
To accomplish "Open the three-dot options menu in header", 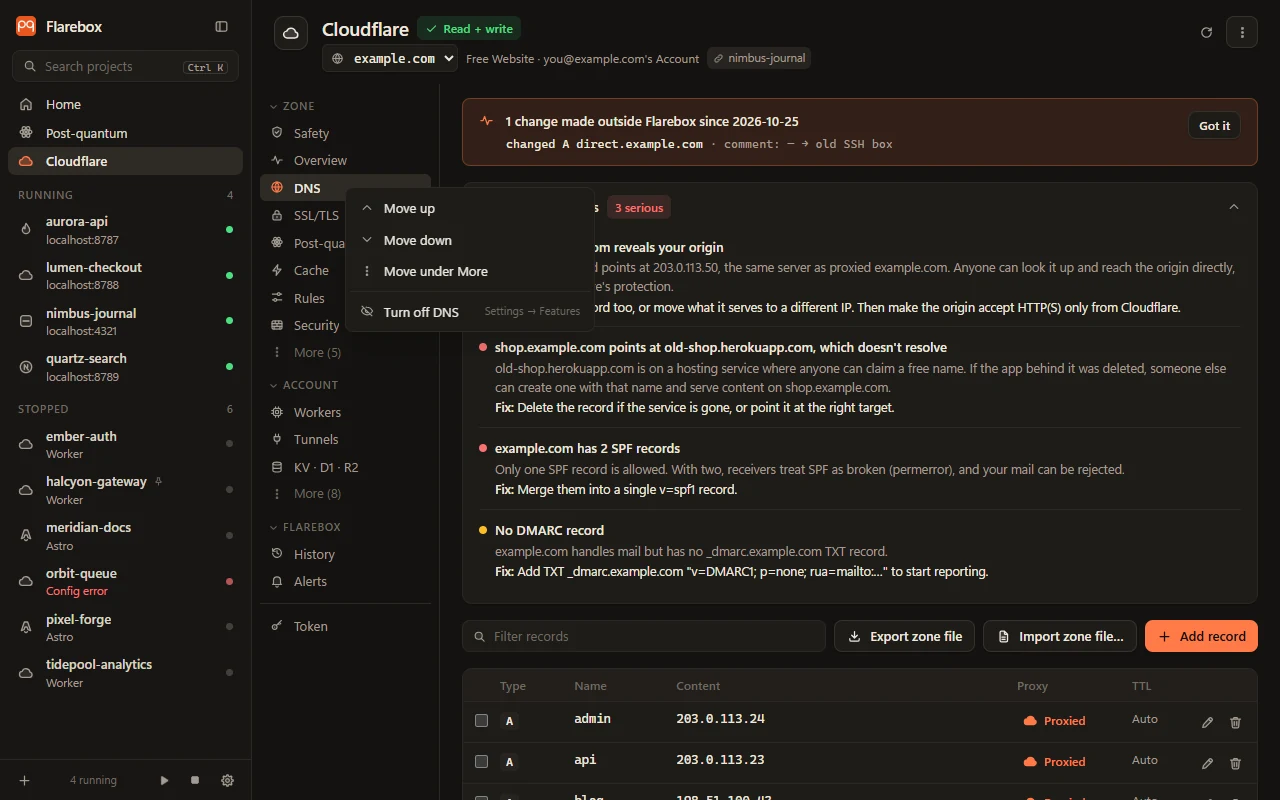I will 1242,32.
